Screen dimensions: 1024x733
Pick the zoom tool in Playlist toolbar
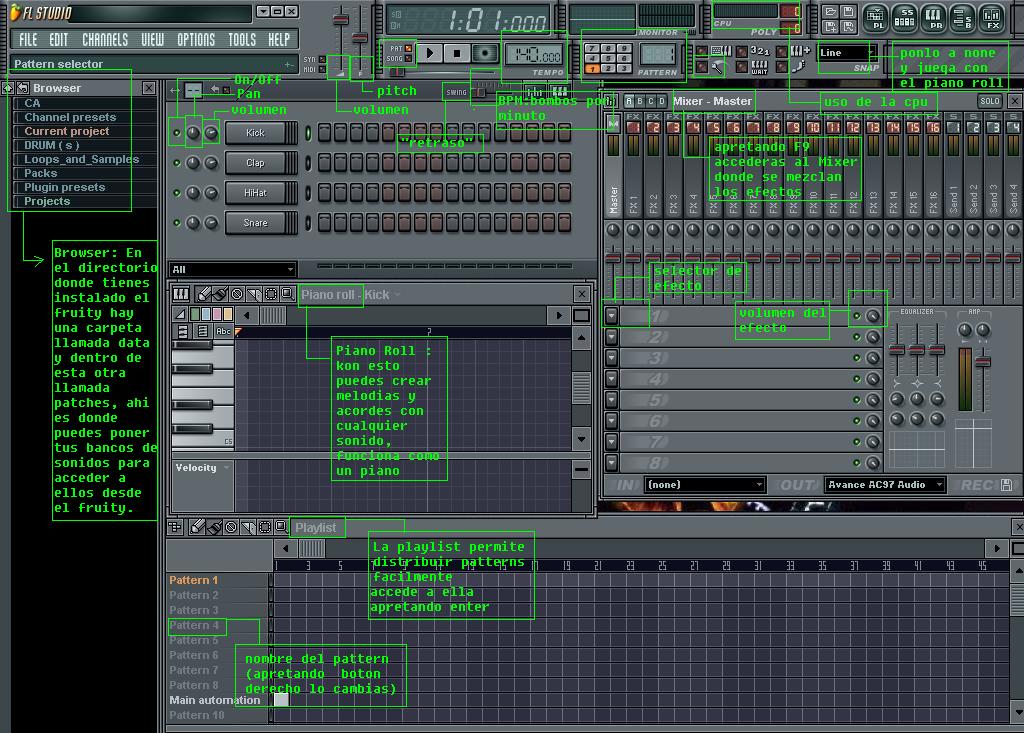pyautogui.click(x=281, y=527)
